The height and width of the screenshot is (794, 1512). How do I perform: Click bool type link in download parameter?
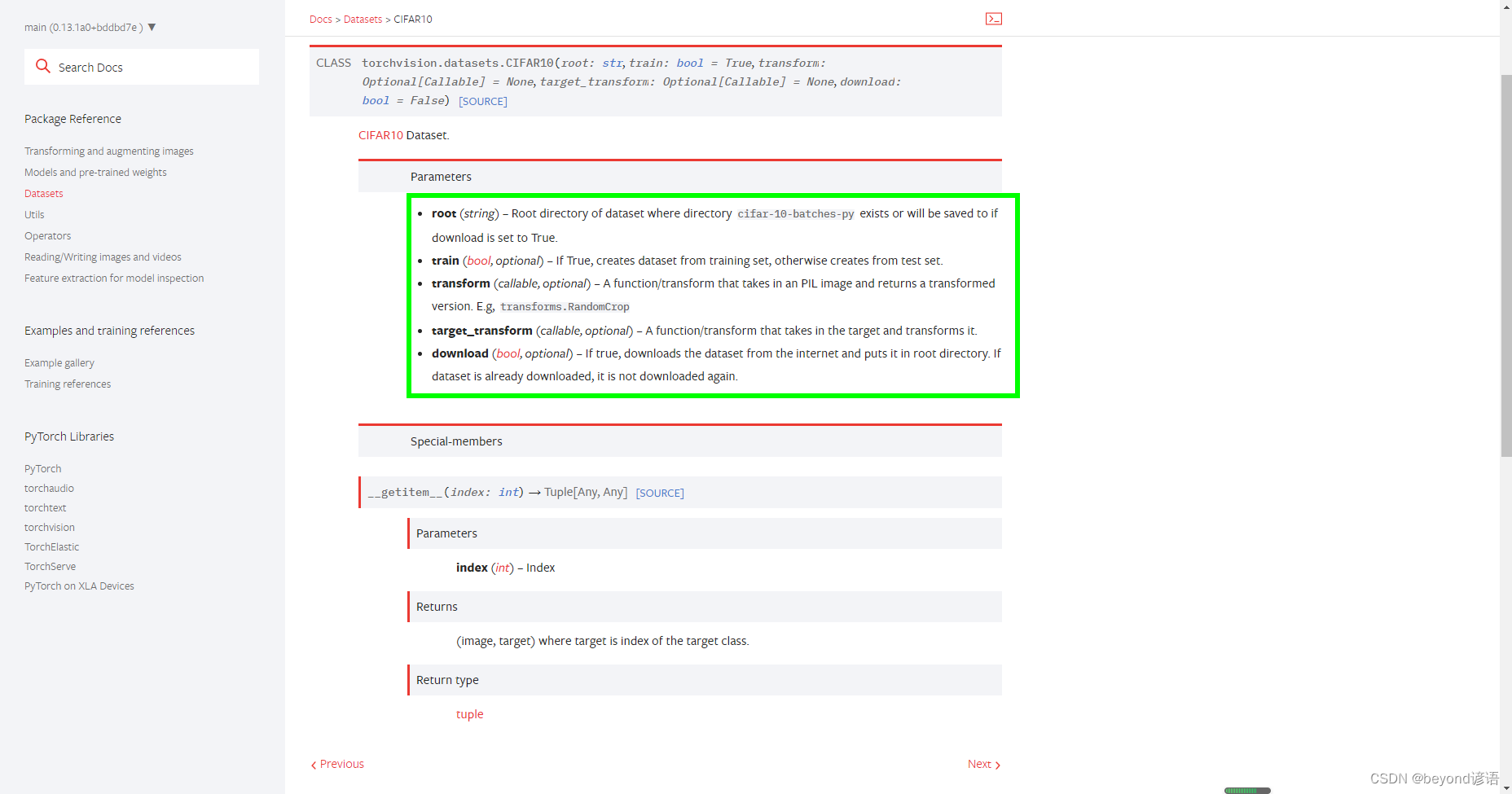tap(508, 353)
